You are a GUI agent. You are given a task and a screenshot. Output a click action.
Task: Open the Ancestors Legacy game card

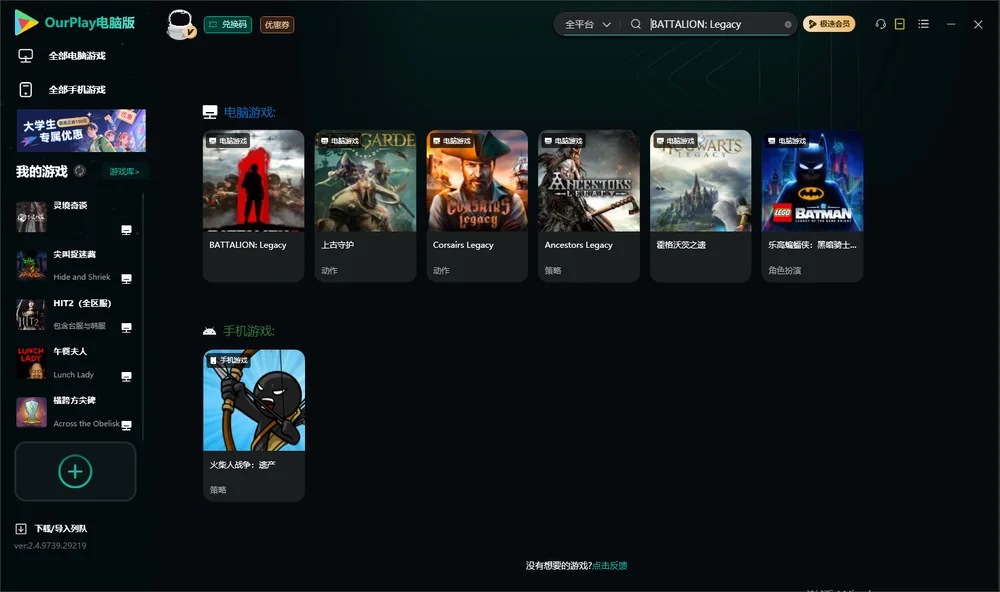pyautogui.click(x=589, y=206)
